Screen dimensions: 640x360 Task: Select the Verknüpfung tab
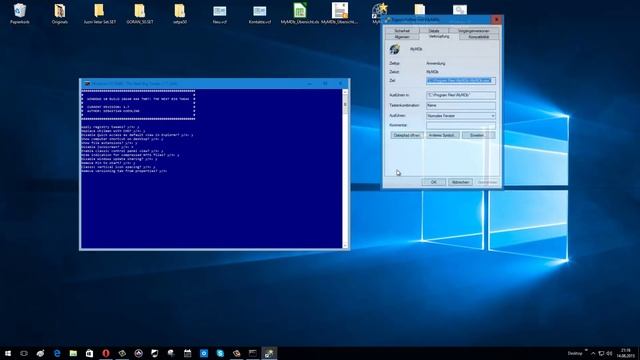coord(439,36)
